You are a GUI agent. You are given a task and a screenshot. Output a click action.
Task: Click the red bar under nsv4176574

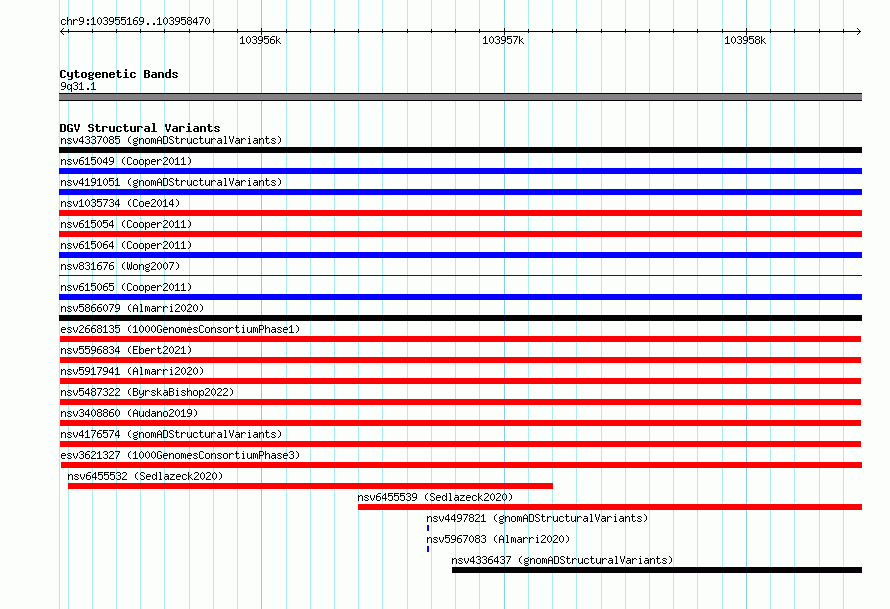[x=460, y=444]
